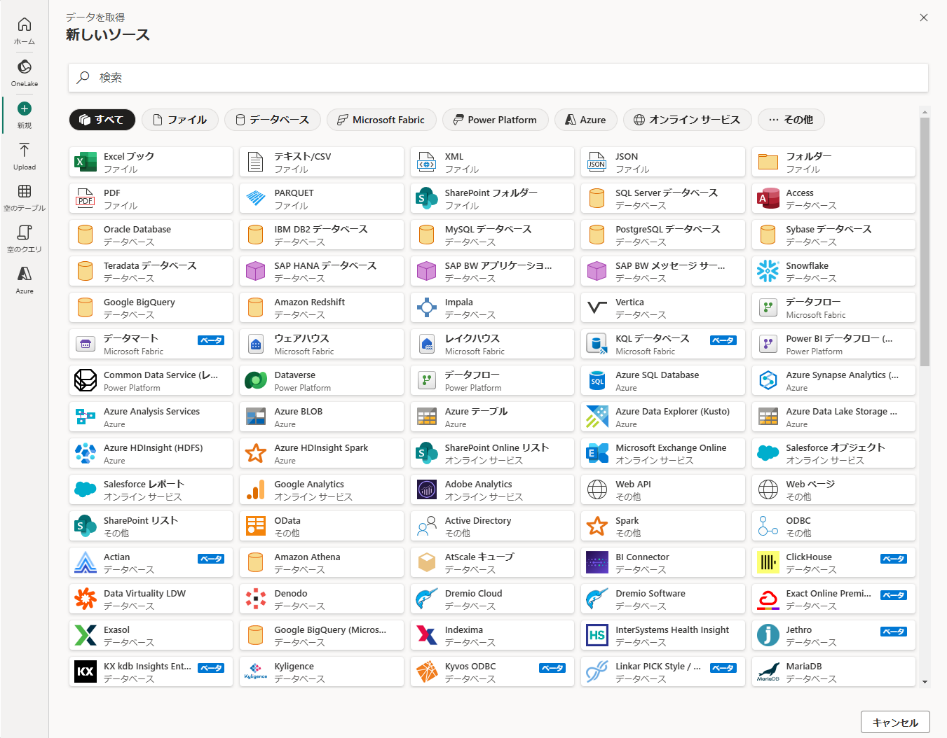This screenshot has height=738, width=947.
Task: Choose the Web API source card
Action: click(663, 490)
